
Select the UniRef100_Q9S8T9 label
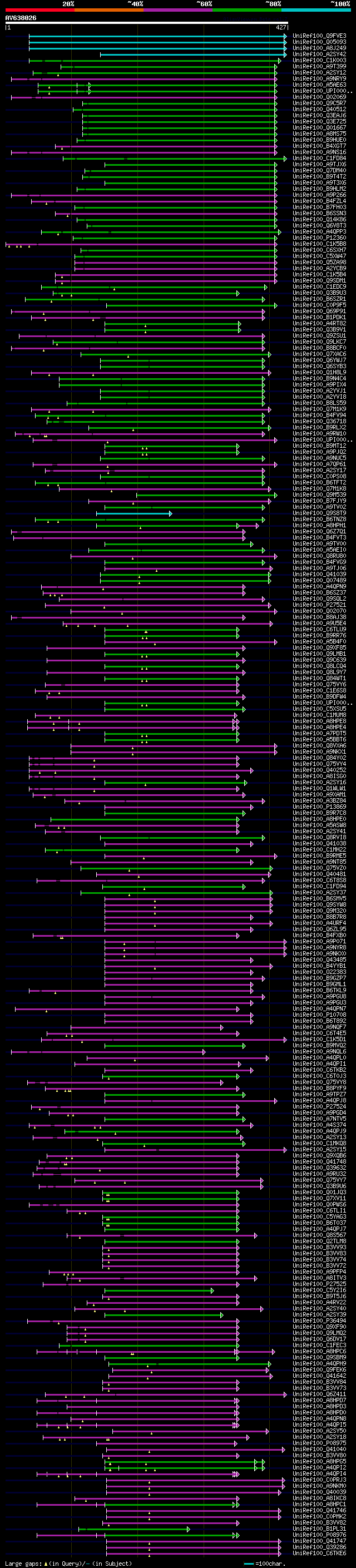click(319, 513)
